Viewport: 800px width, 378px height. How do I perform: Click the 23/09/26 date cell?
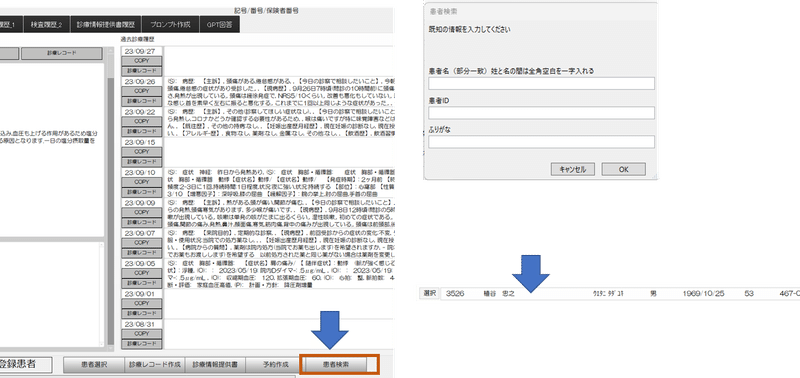pyautogui.click(x=141, y=82)
